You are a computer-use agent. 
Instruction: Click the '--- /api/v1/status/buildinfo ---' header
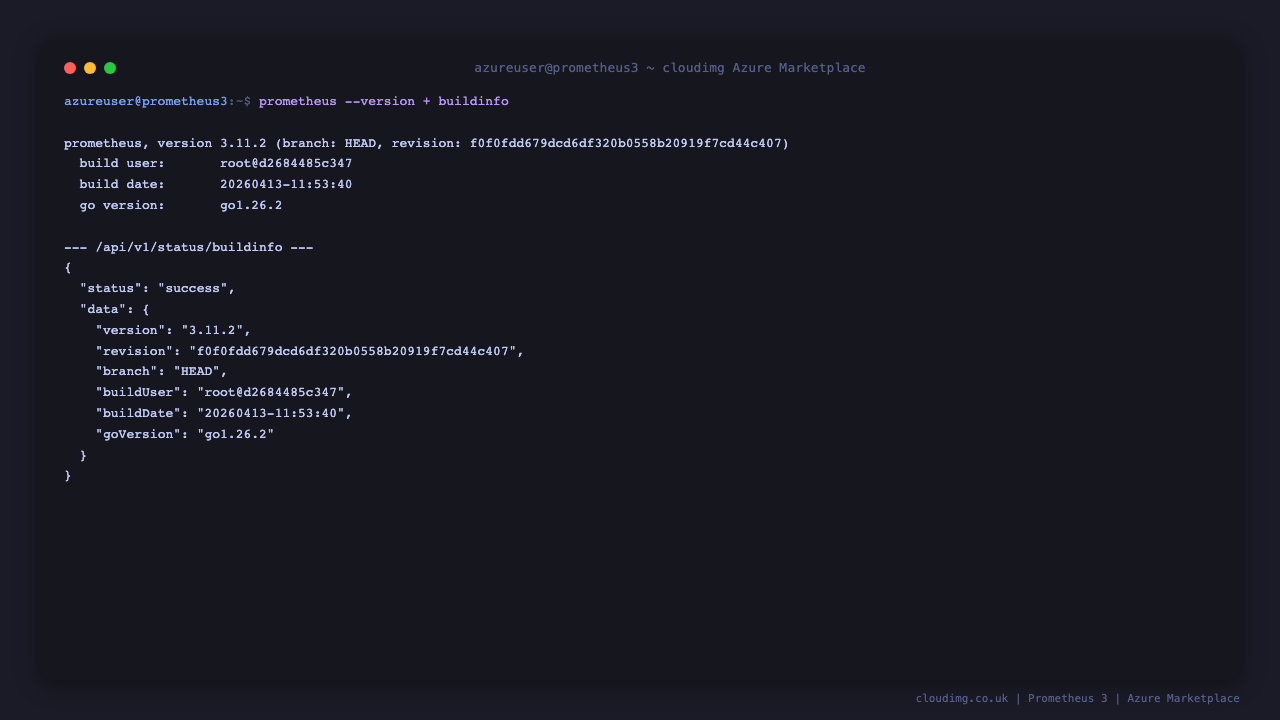(189, 248)
